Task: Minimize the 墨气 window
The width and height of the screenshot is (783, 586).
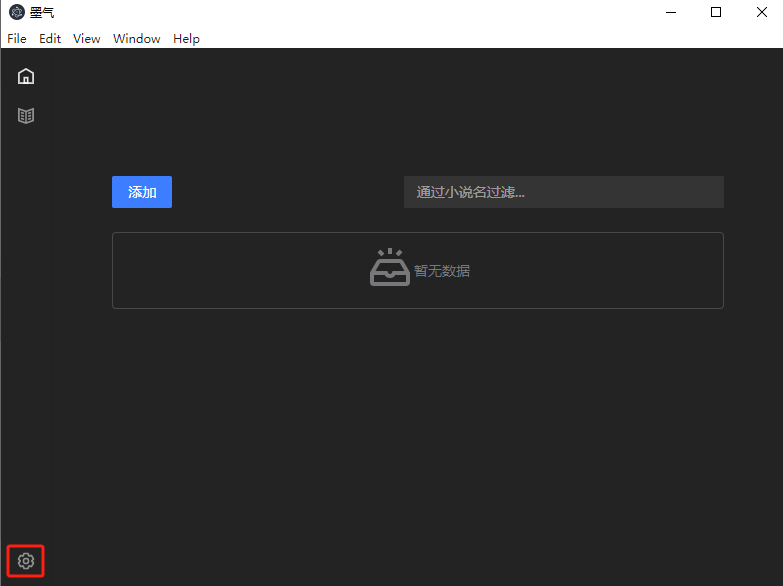Action: coord(671,12)
